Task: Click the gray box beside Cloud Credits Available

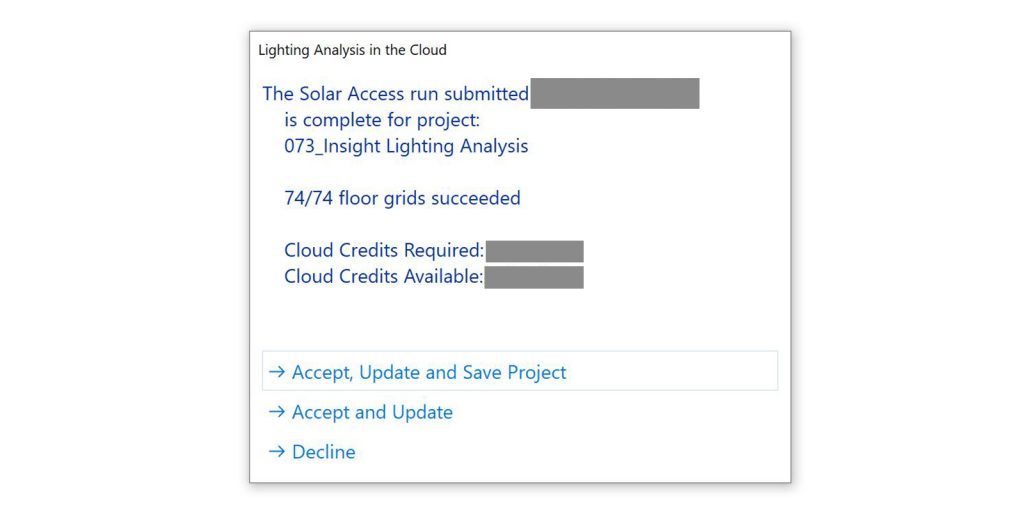Action: pos(534,277)
